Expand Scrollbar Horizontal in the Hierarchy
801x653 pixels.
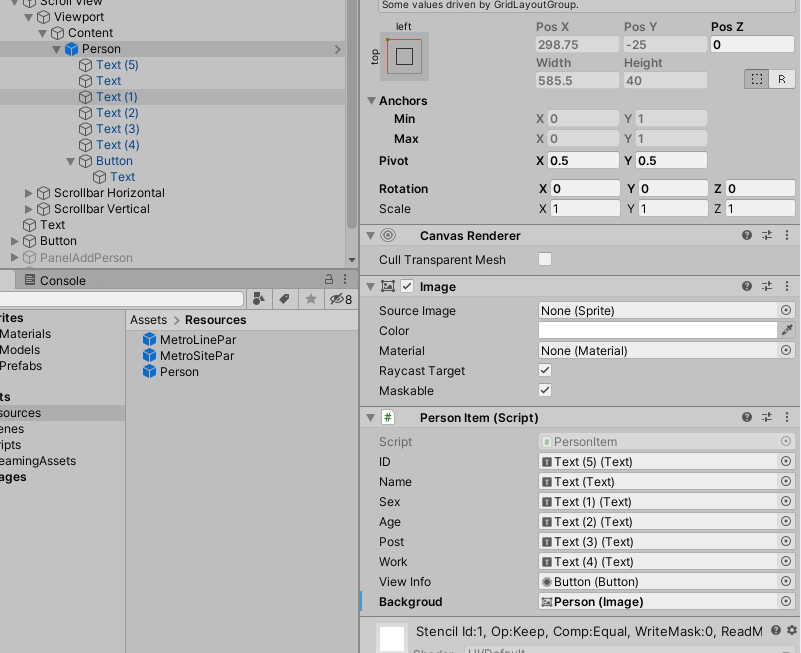click(28, 192)
